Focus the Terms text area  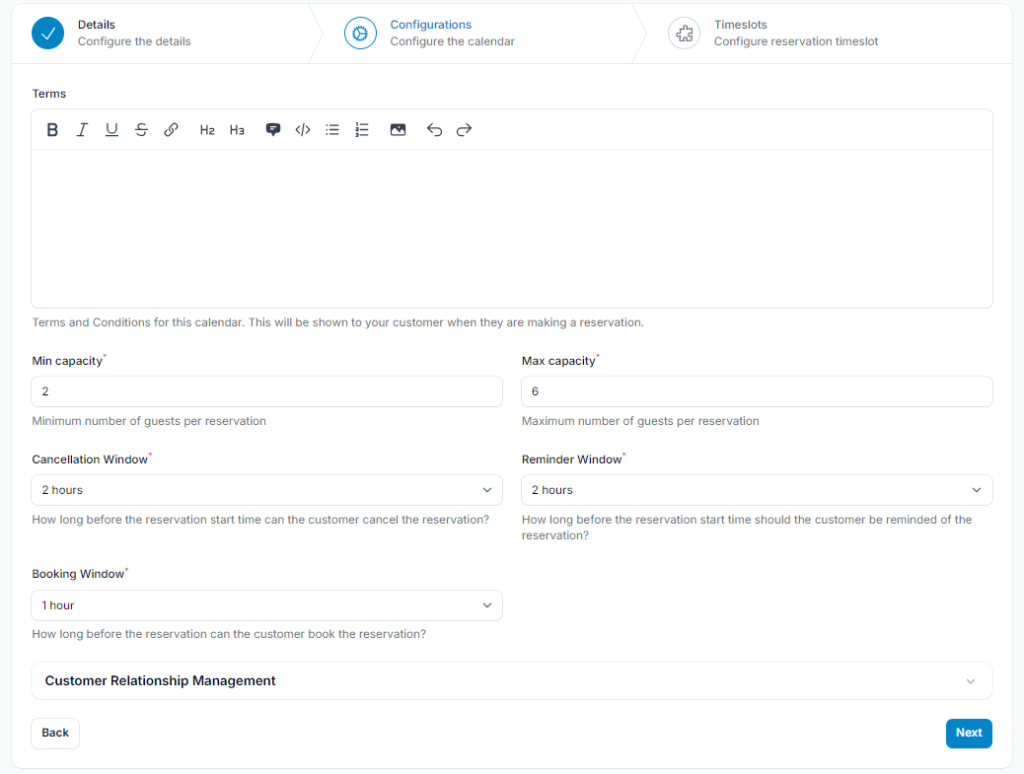click(512, 229)
